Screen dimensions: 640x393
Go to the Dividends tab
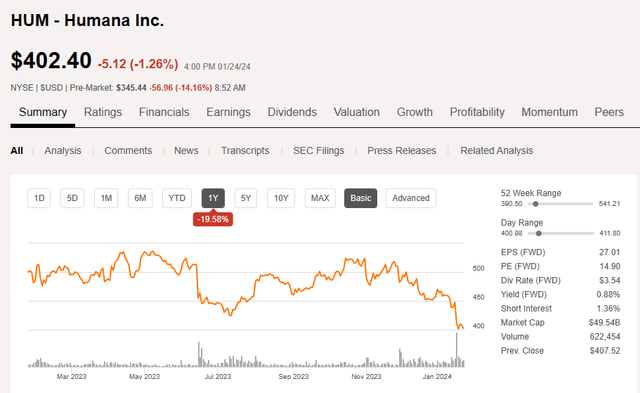point(292,112)
